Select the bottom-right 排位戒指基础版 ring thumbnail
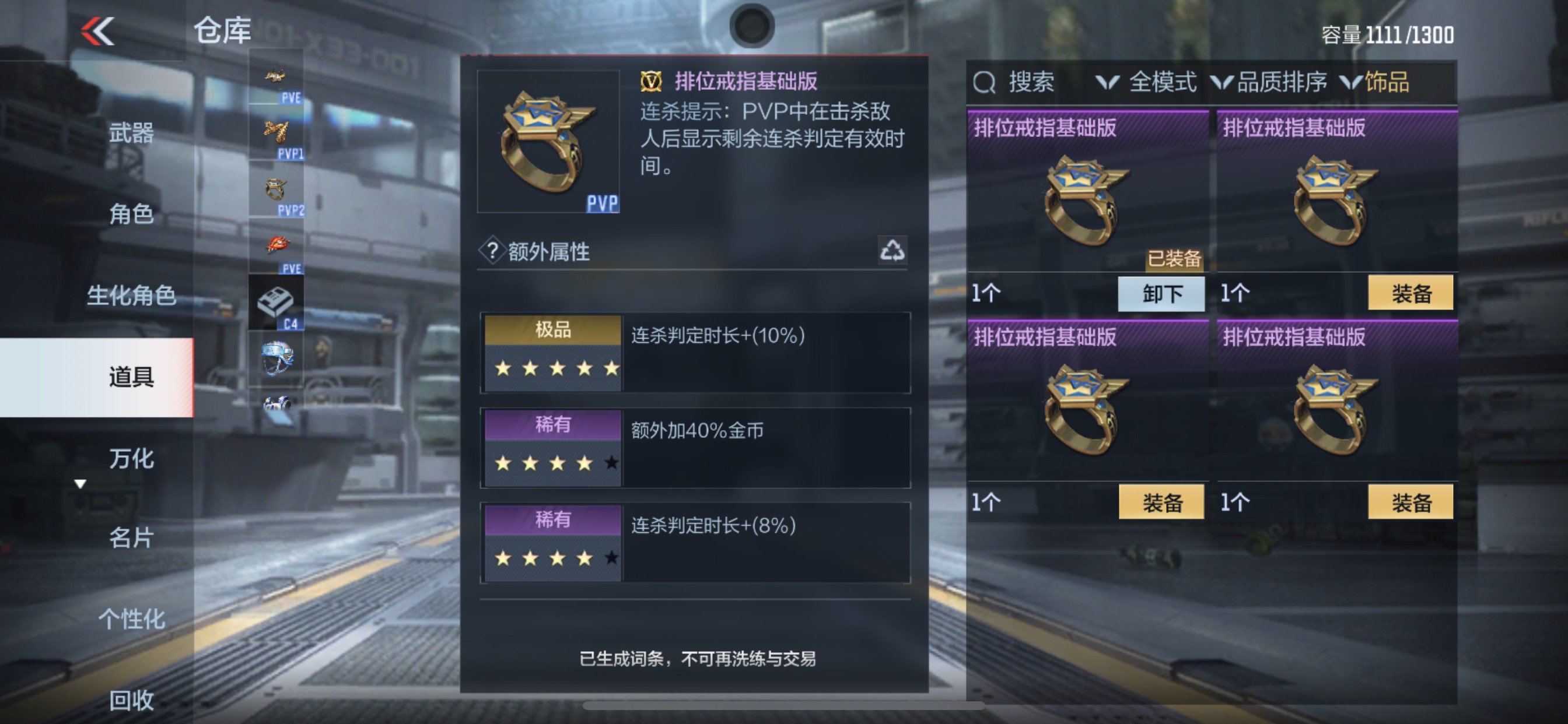Screen dimensions: 1568x724 pyautogui.click(x=1335, y=409)
